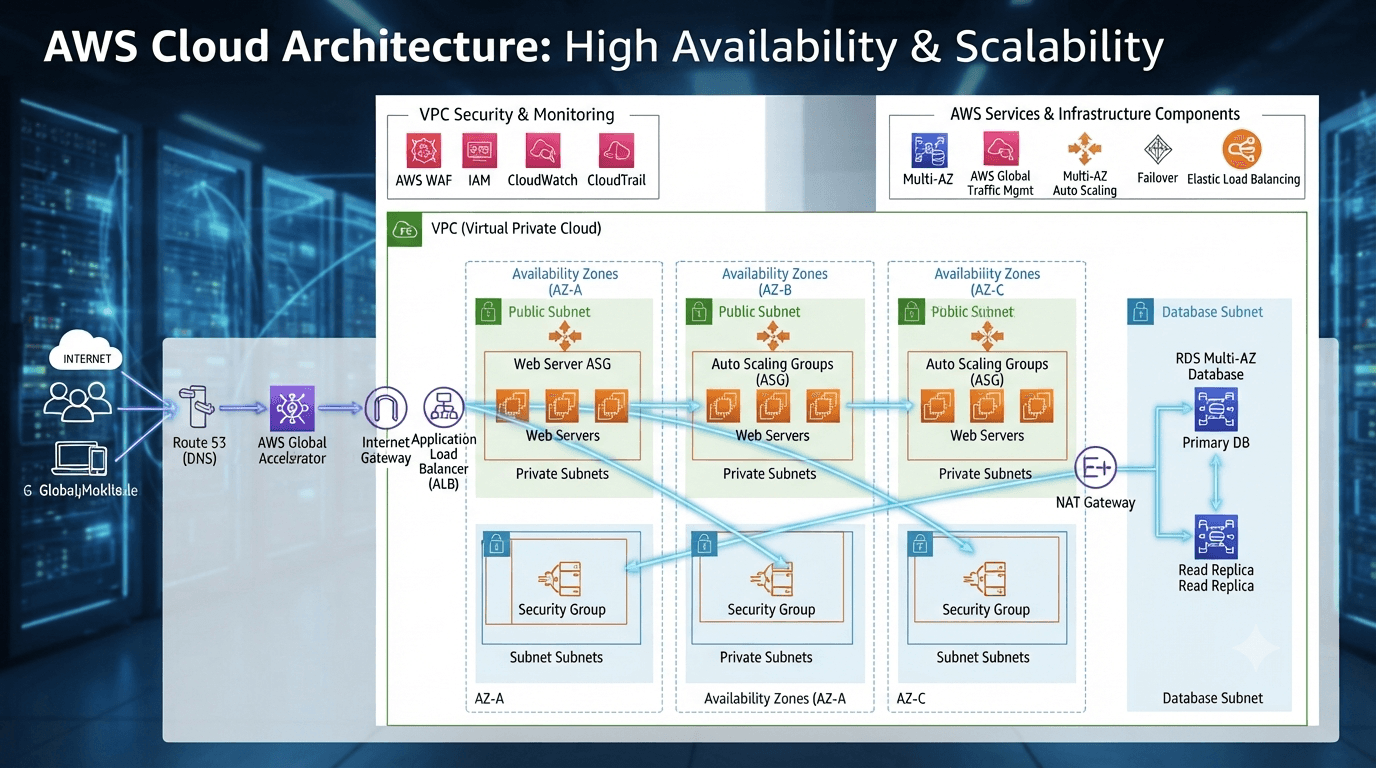Select the "VPC (Virtual Private Cloud)" label
The image size is (1376, 768).
pos(516,228)
